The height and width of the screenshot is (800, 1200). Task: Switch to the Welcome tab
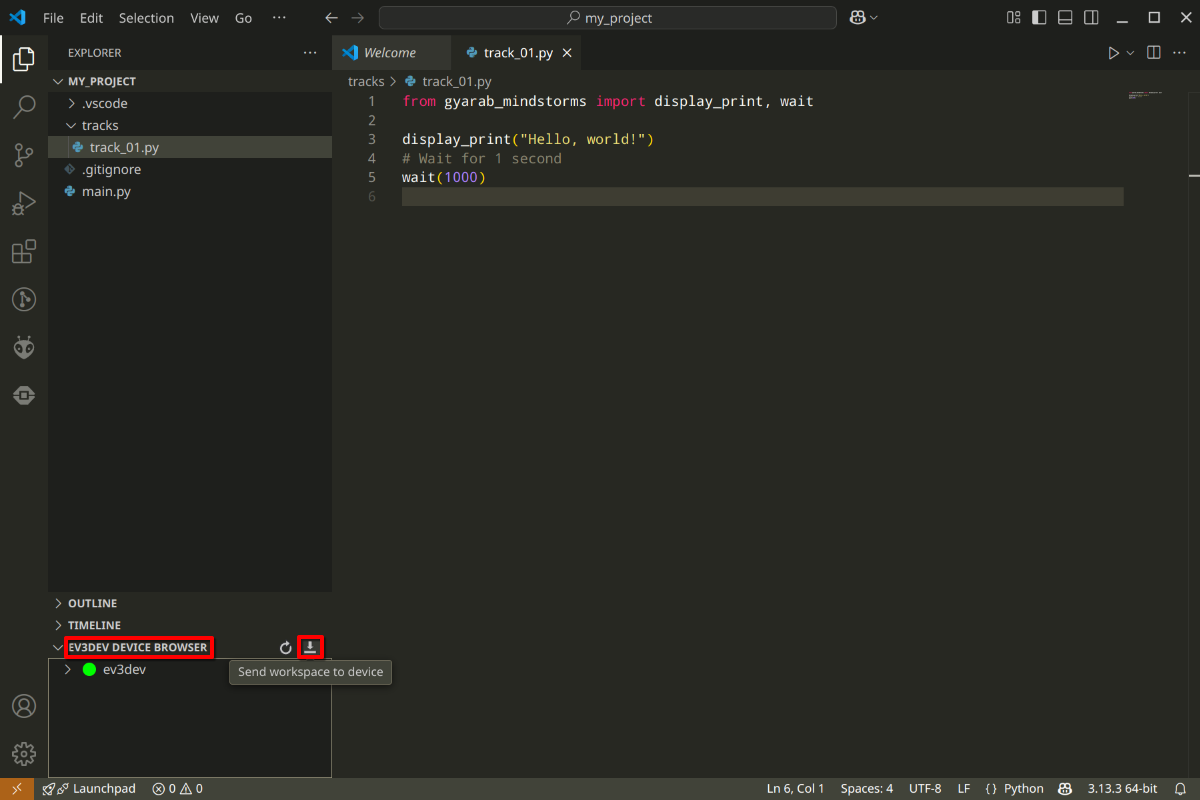tap(389, 53)
